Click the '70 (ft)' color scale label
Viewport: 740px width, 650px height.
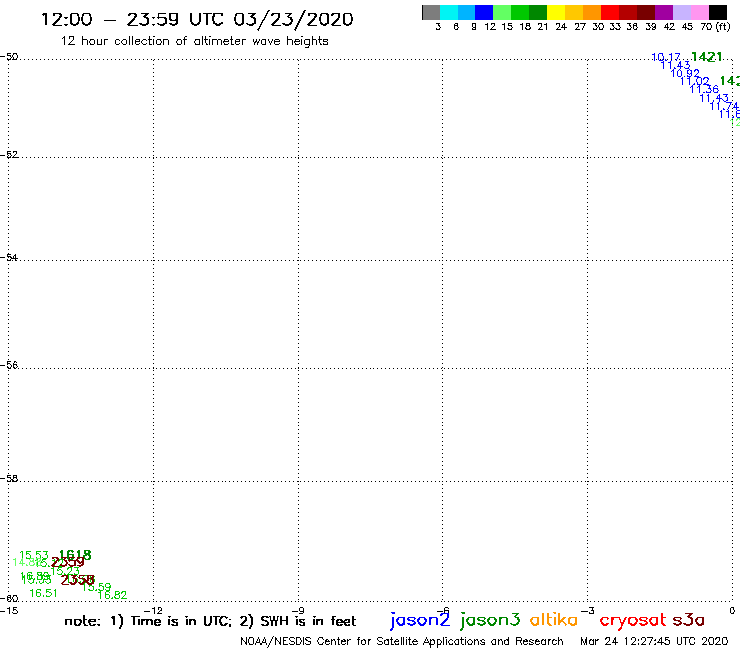tap(715, 27)
